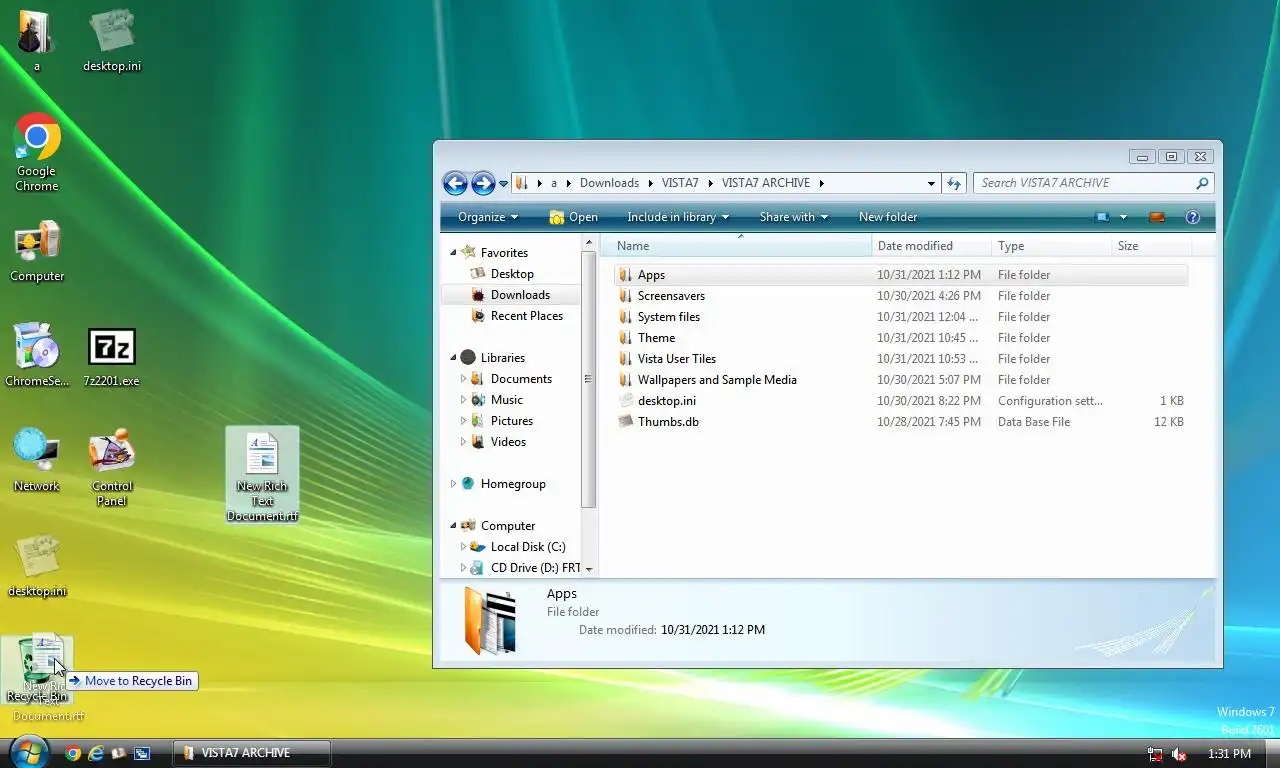This screenshot has height=768, width=1280.
Task: Select the 7z2201.exe desktop icon
Action: (111, 356)
